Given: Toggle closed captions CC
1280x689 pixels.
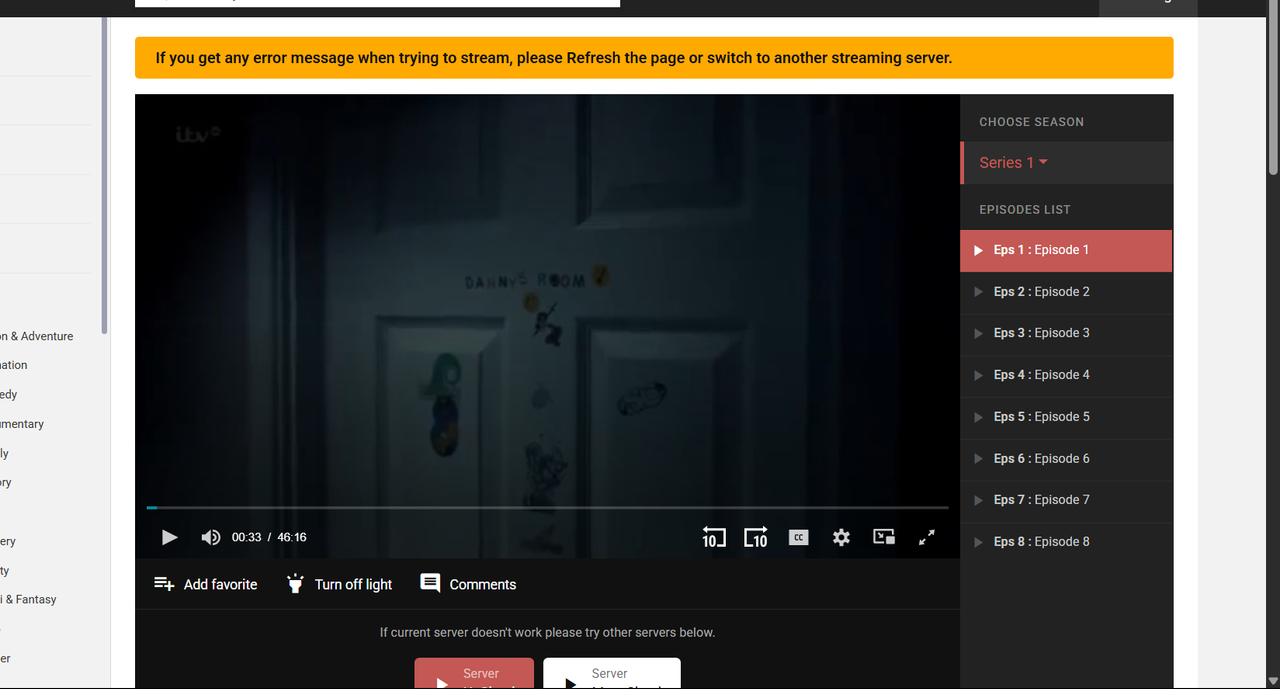Looking at the screenshot, I should 798,537.
